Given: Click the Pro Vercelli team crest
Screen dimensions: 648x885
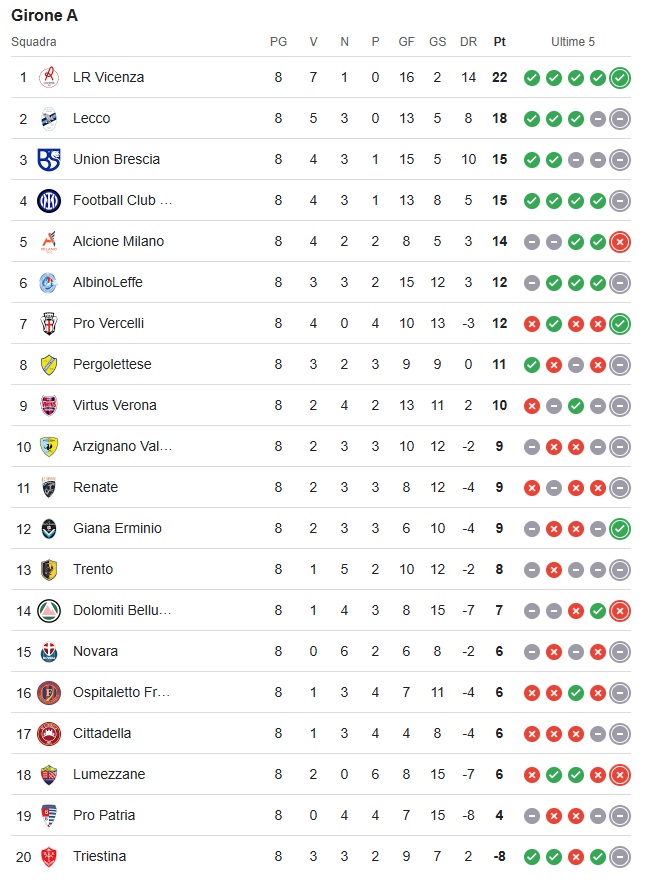Looking at the screenshot, I should coord(48,323).
